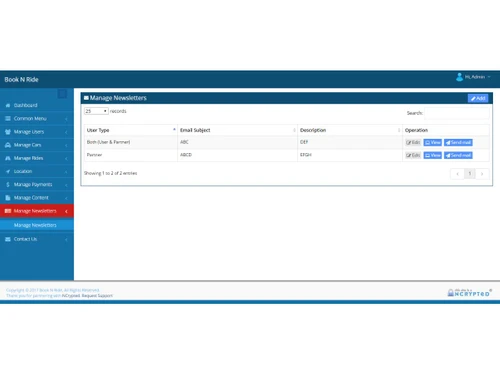Viewport: 500px width, 375px height.
Task: Send mail for the ABCD newsletter
Action: 458,155
